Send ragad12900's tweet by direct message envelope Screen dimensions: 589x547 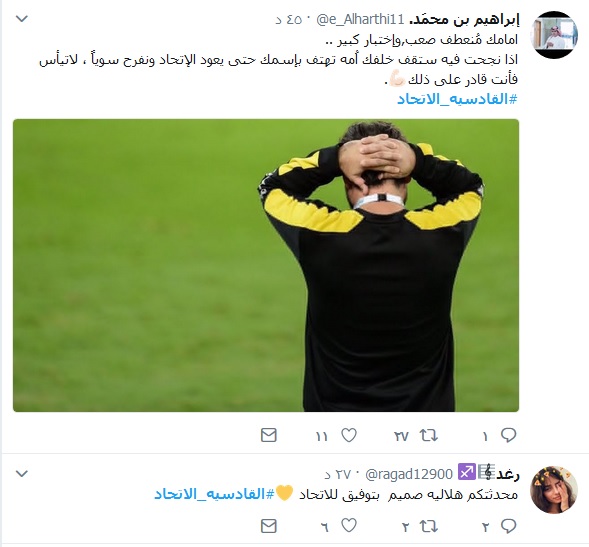click(x=269, y=526)
